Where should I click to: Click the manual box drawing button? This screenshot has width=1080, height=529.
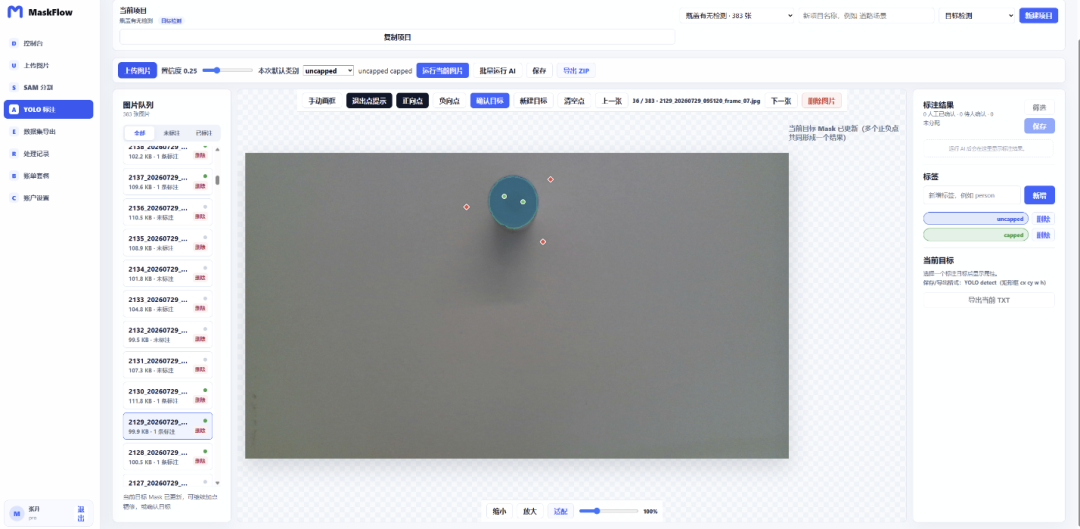click(x=322, y=101)
